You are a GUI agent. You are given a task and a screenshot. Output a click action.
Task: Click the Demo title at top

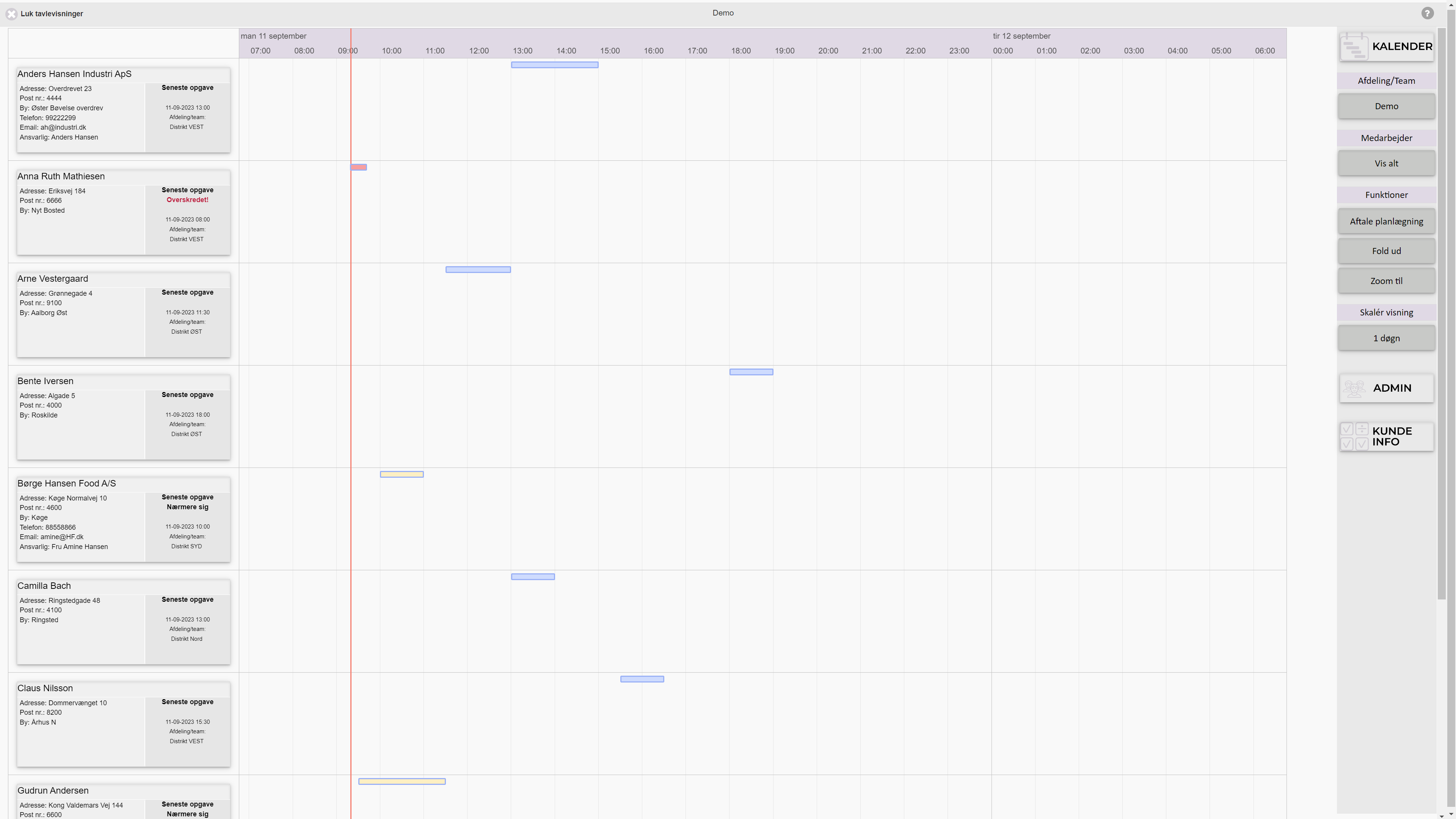[x=723, y=13]
